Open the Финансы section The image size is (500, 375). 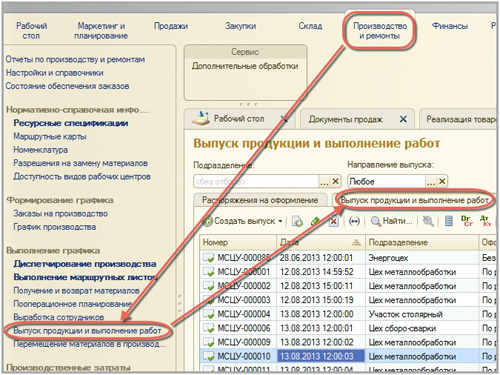click(x=450, y=26)
